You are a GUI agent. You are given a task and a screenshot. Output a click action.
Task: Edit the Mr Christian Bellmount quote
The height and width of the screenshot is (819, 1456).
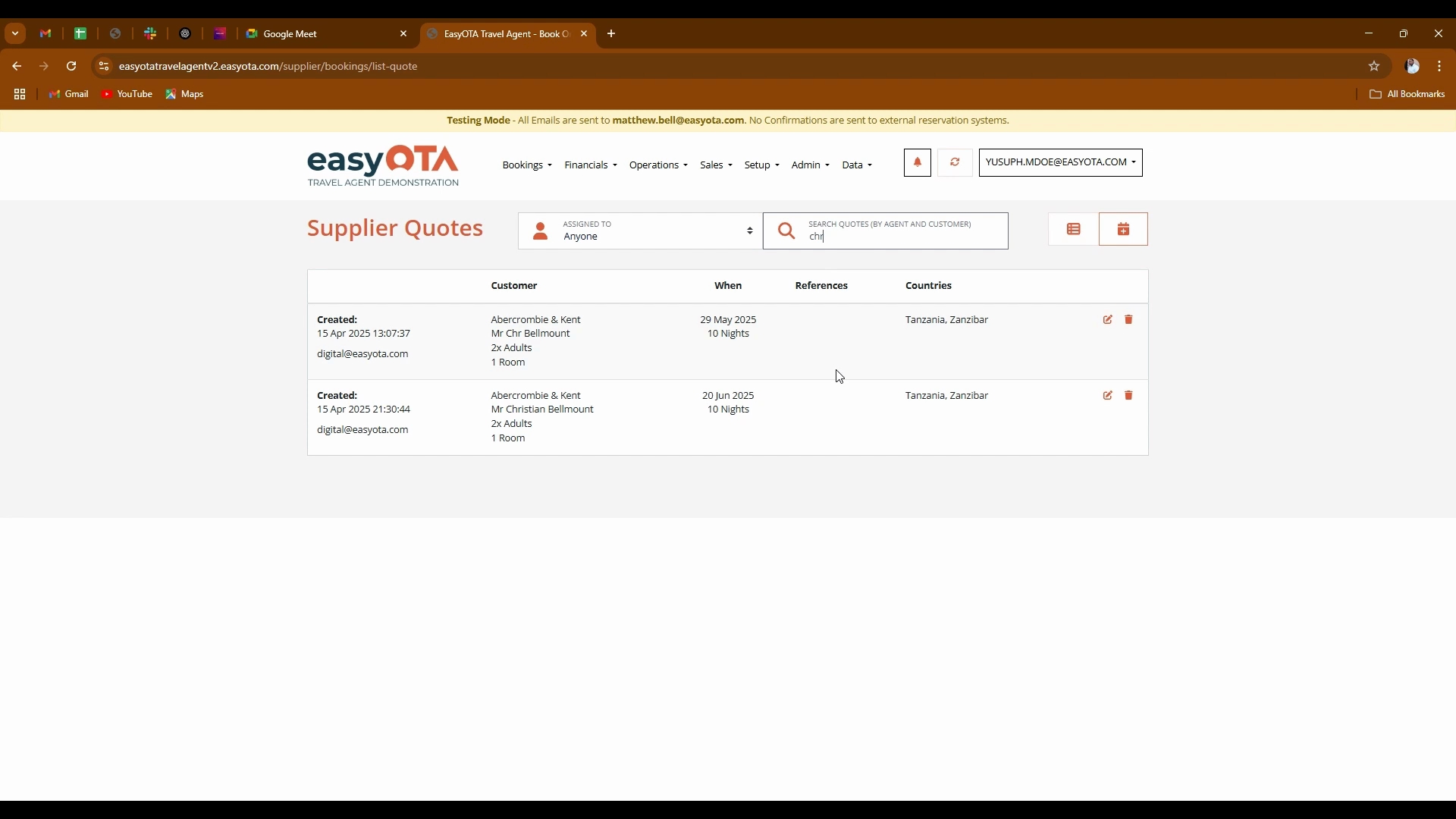pyautogui.click(x=1108, y=396)
